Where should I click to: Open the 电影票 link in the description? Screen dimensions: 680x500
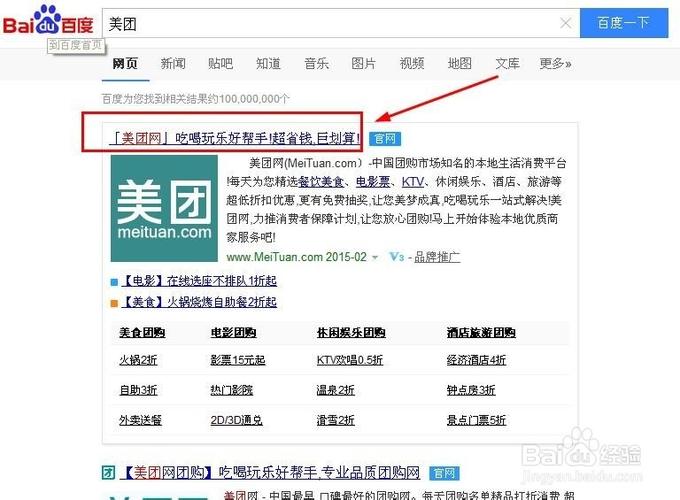373,182
